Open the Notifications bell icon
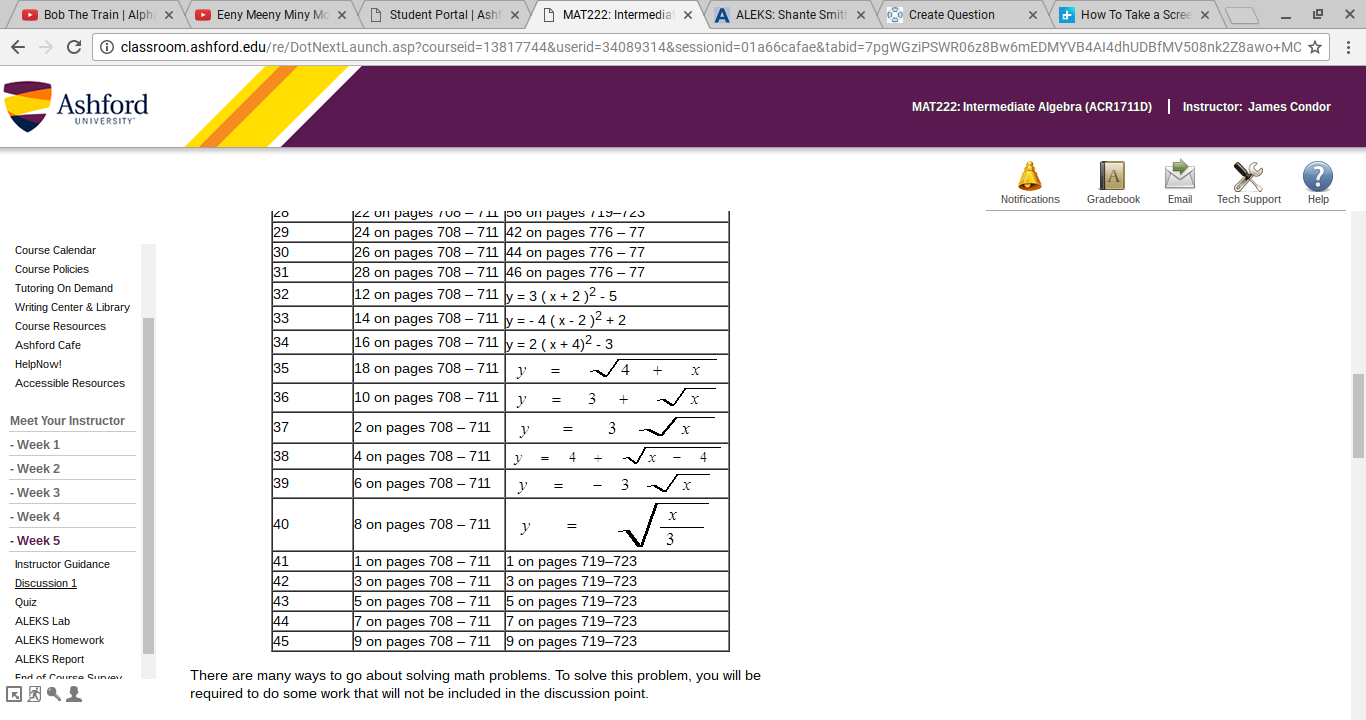This screenshot has width=1366, height=720. pos(1029,178)
